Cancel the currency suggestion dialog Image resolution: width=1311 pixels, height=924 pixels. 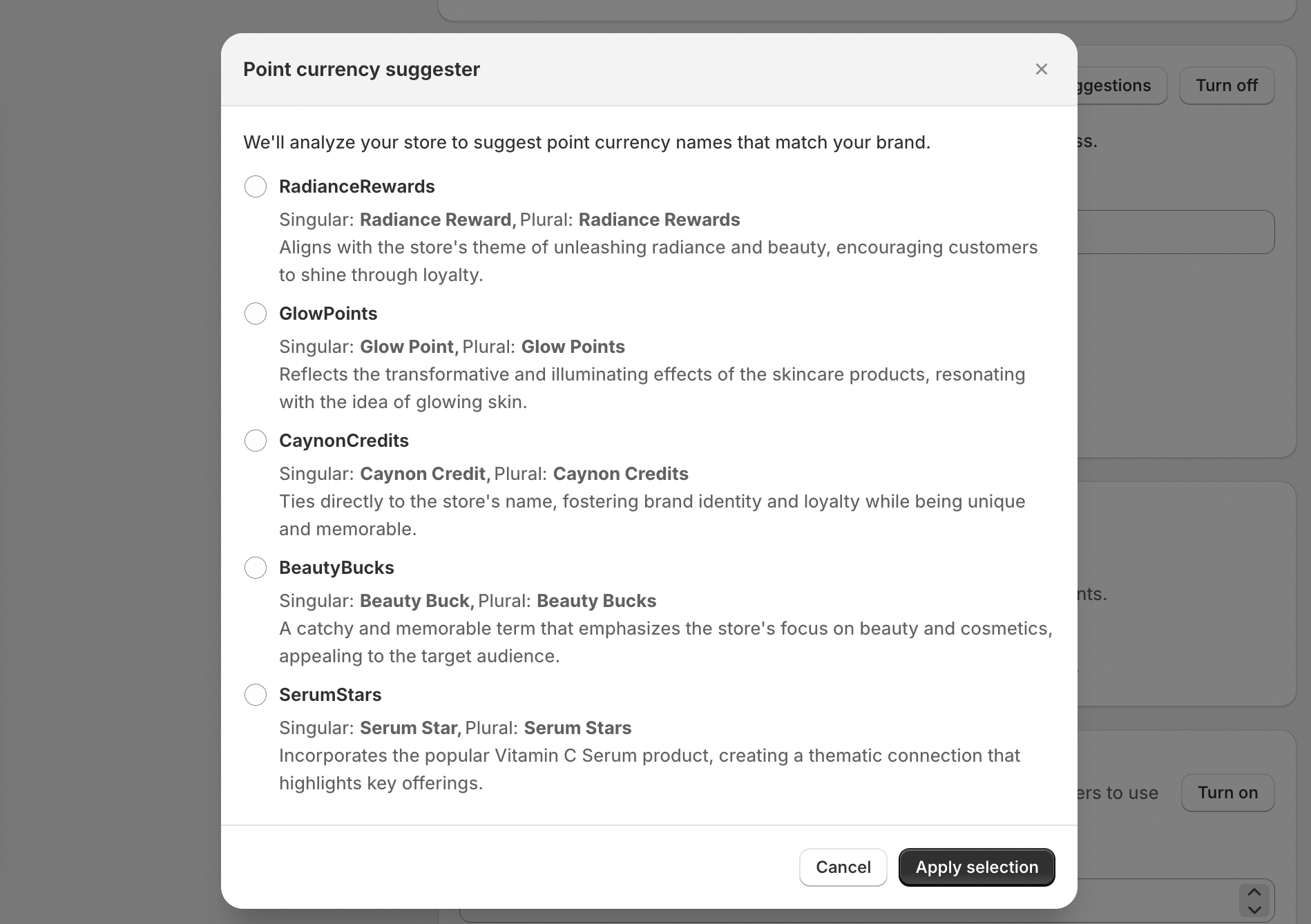(x=843, y=867)
